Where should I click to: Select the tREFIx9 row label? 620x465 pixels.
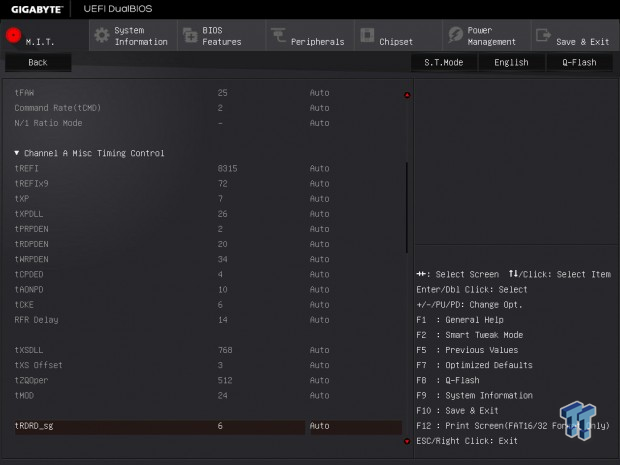pyautogui.click(x=31, y=183)
